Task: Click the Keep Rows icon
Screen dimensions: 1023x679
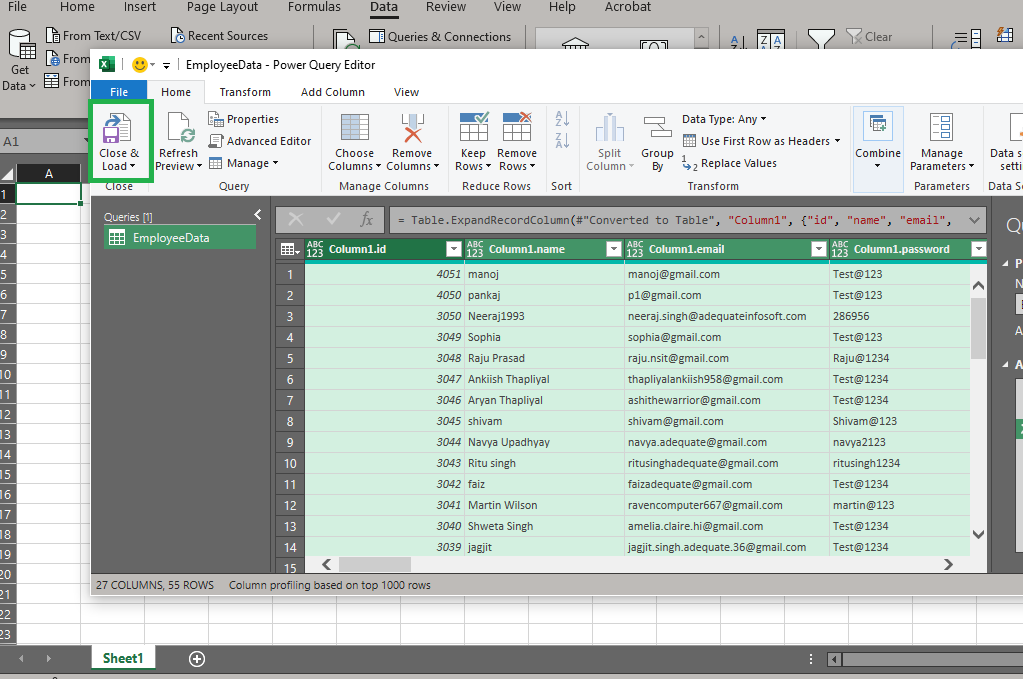Action: pos(474,127)
